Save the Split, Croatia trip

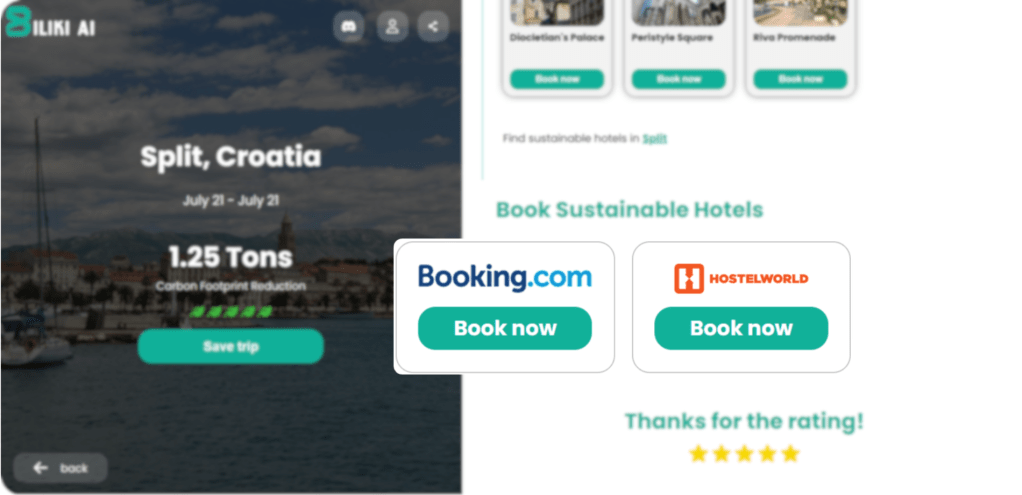pos(231,346)
